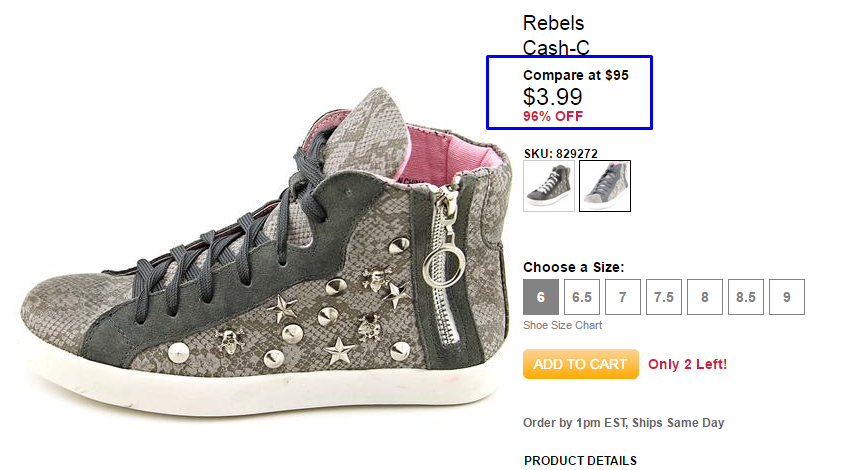Click the Rebels Cash-C product title
The width and height of the screenshot is (851, 470).
(554, 35)
